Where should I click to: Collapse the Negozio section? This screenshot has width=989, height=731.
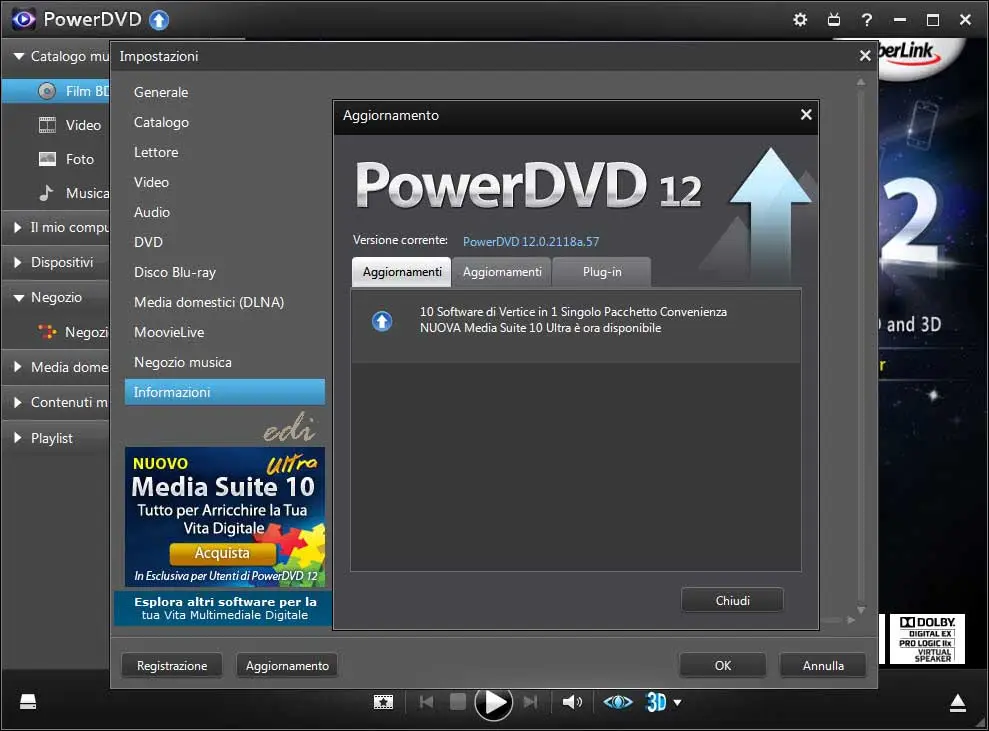pyautogui.click(x=19, y=298)
